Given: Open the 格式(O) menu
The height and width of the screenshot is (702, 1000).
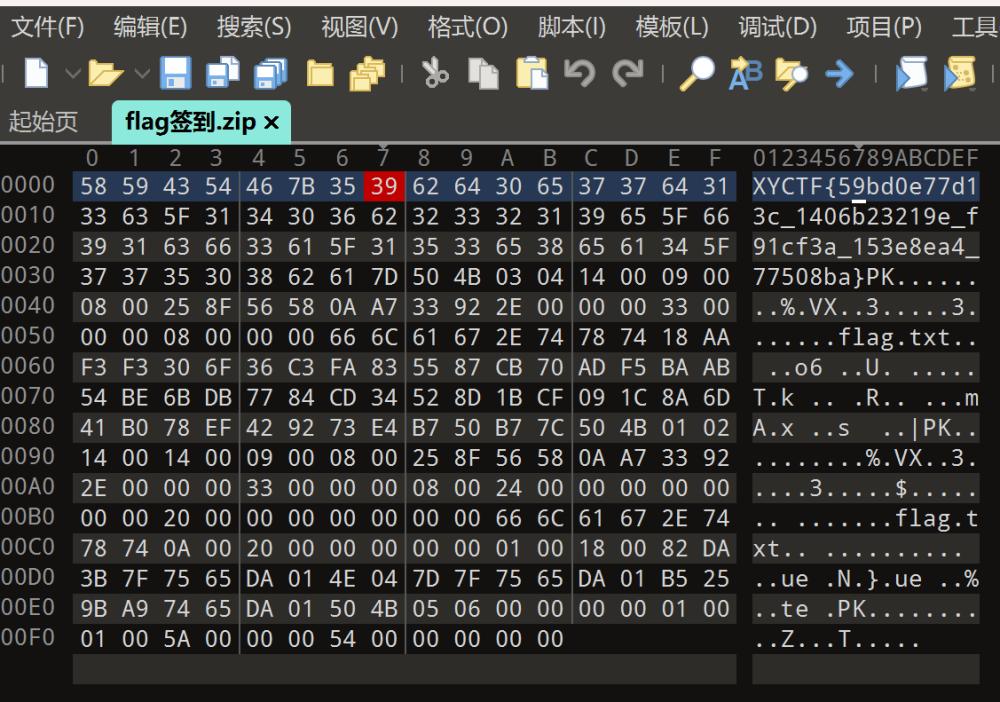Looking at the screenshot, I should pyautogui.click(x=467, y=27).
